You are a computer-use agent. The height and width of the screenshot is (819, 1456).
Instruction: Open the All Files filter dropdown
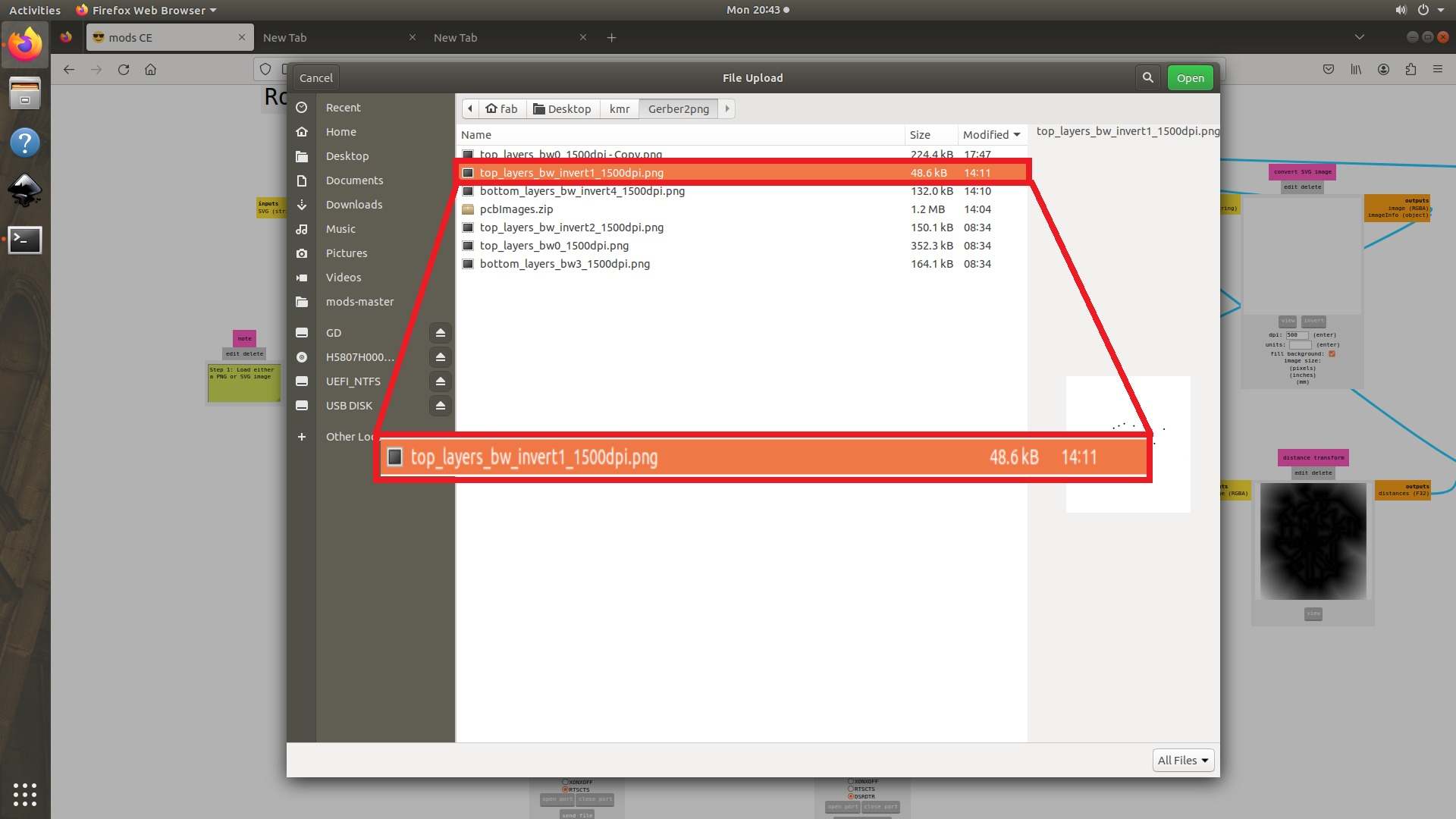click(1182, 760)
